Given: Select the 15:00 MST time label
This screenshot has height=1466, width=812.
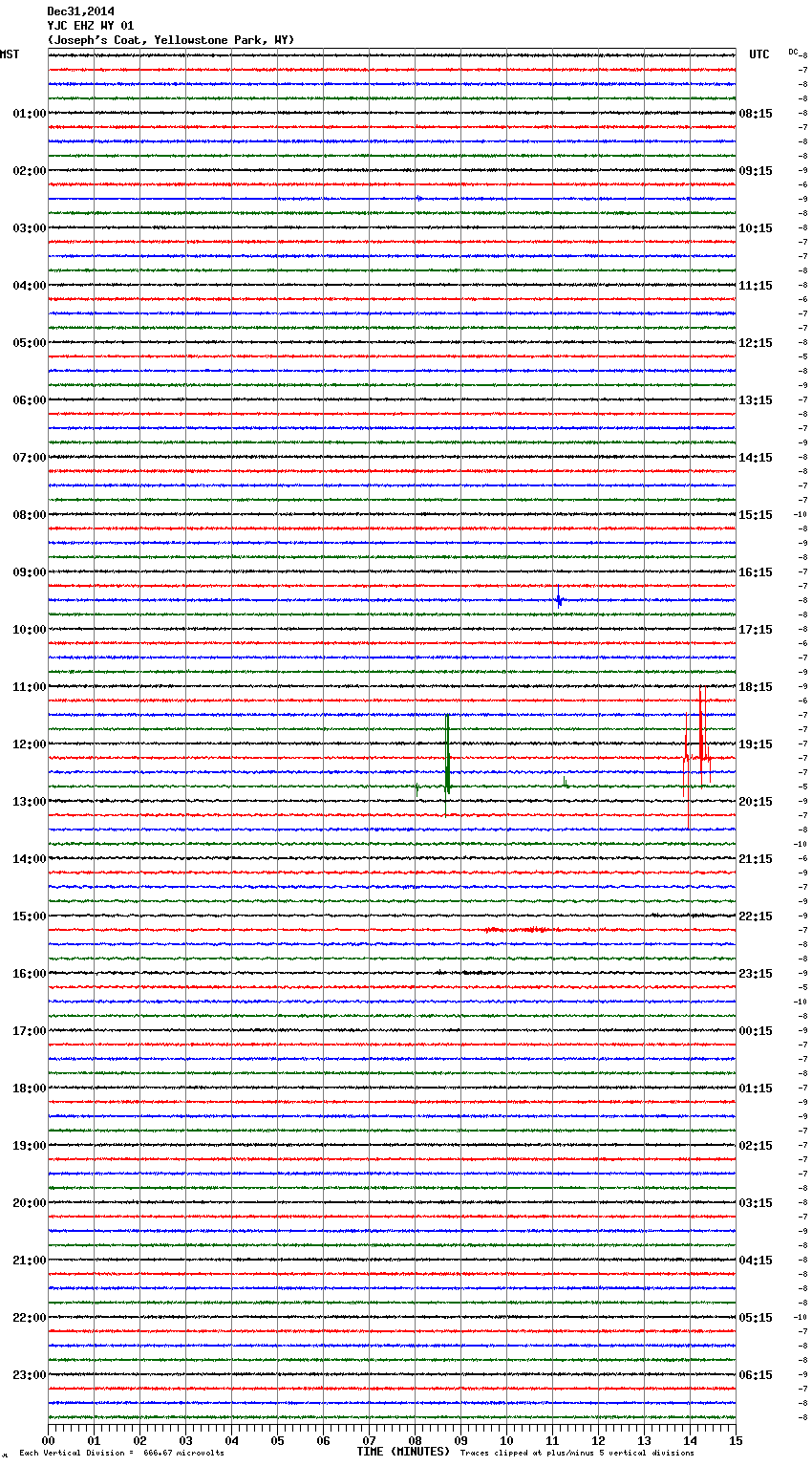Looking at the screenshot, I should point(30,916).
